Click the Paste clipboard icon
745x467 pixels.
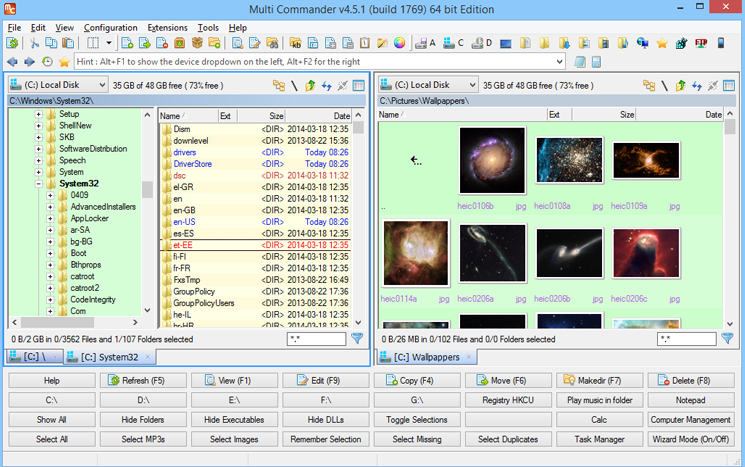(x=68, y=43)
